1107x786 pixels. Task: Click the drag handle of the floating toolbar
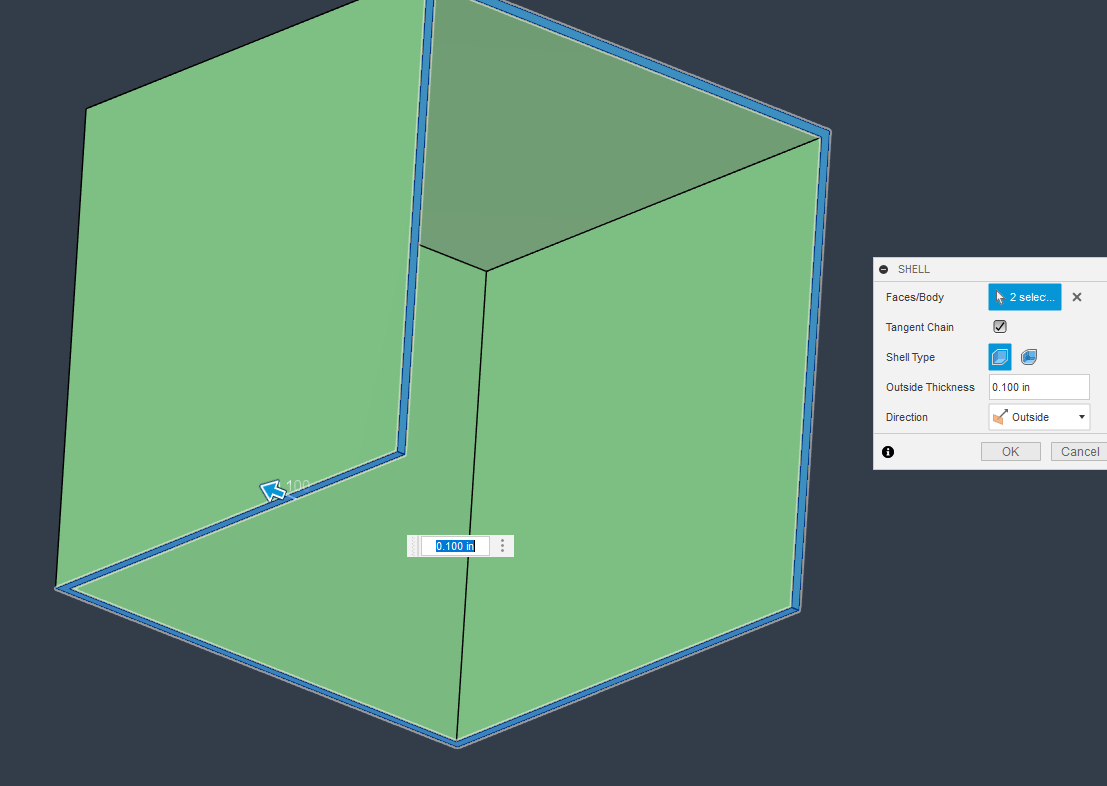[414, 546]
